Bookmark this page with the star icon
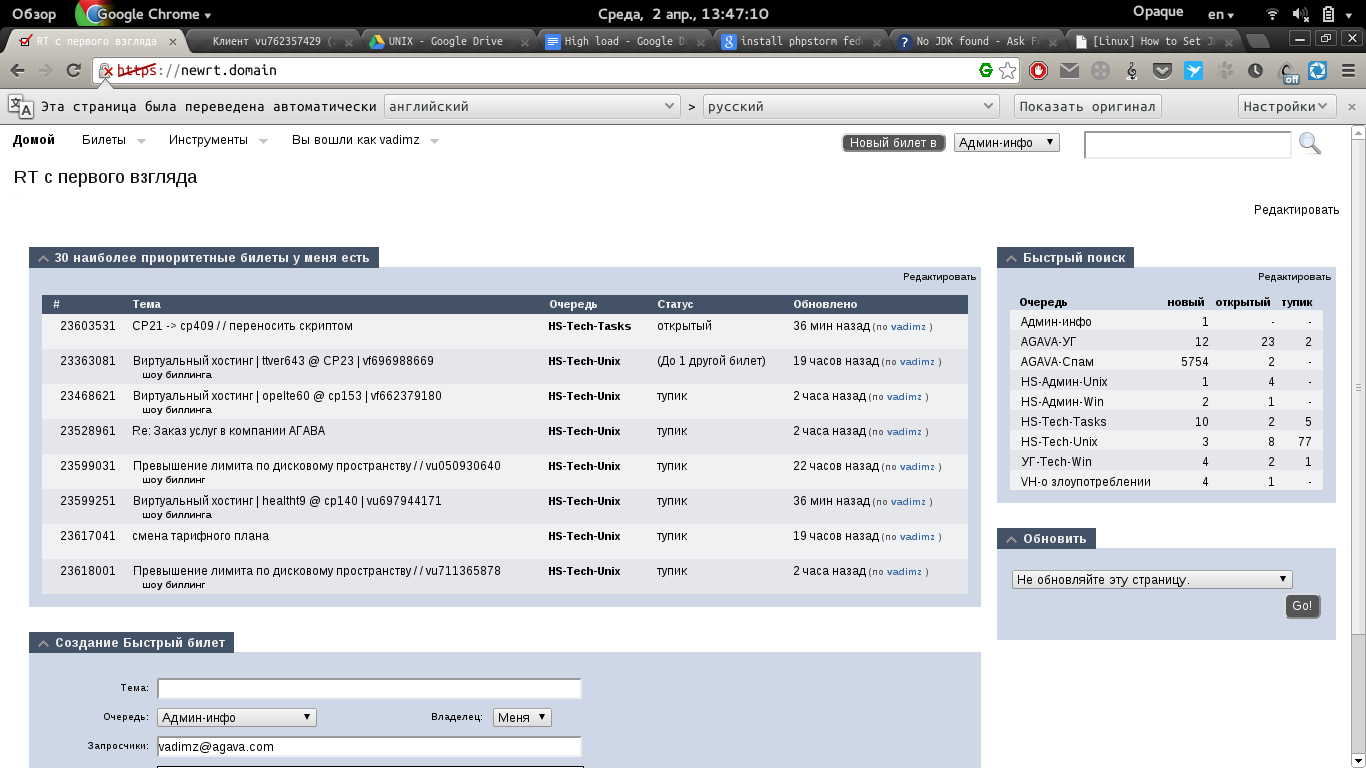This screenshot has width=1366, height=768. click(x=1008, y=71)
